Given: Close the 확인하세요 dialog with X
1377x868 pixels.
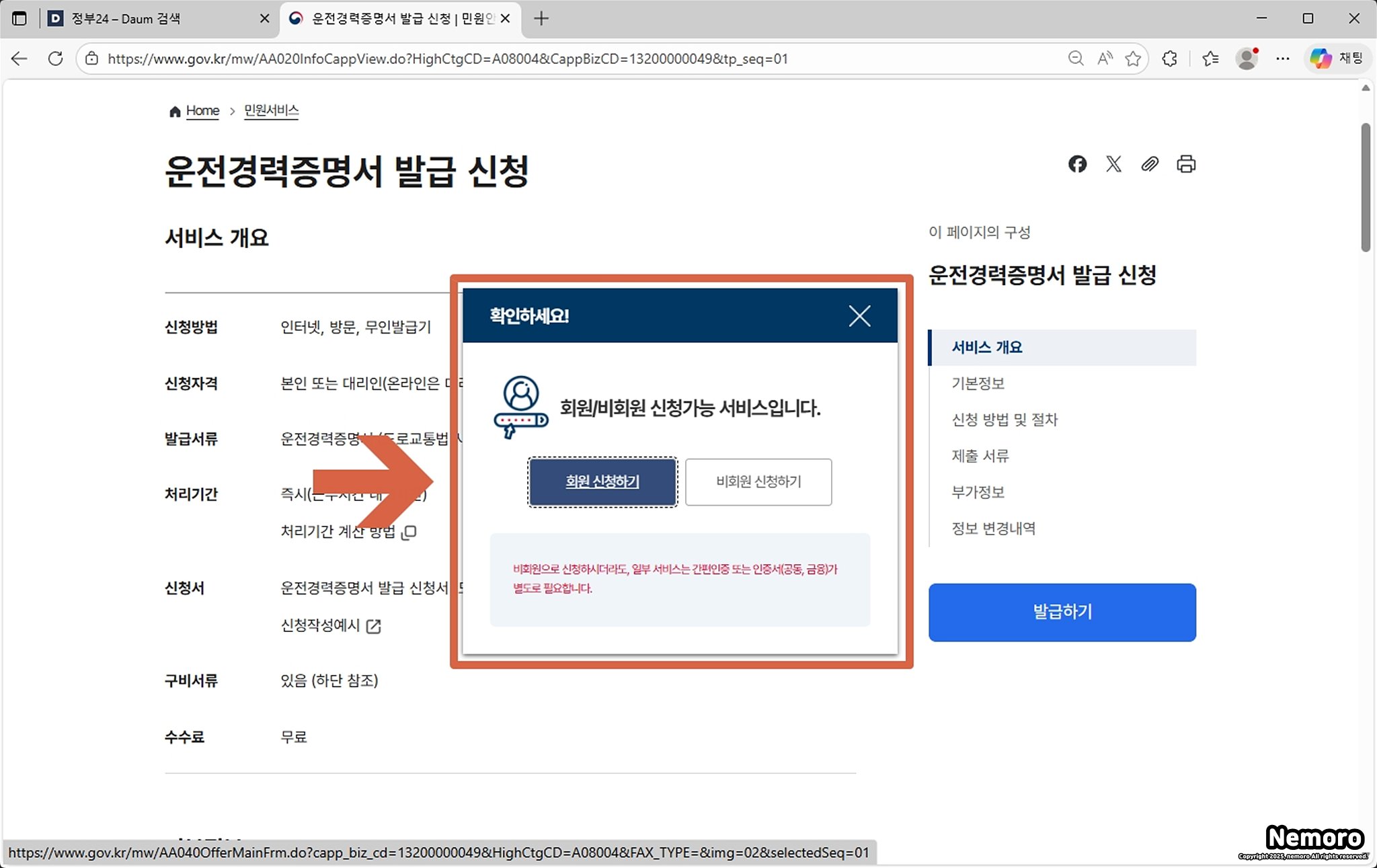Looking at the screenshot, I should pos(859,315).
